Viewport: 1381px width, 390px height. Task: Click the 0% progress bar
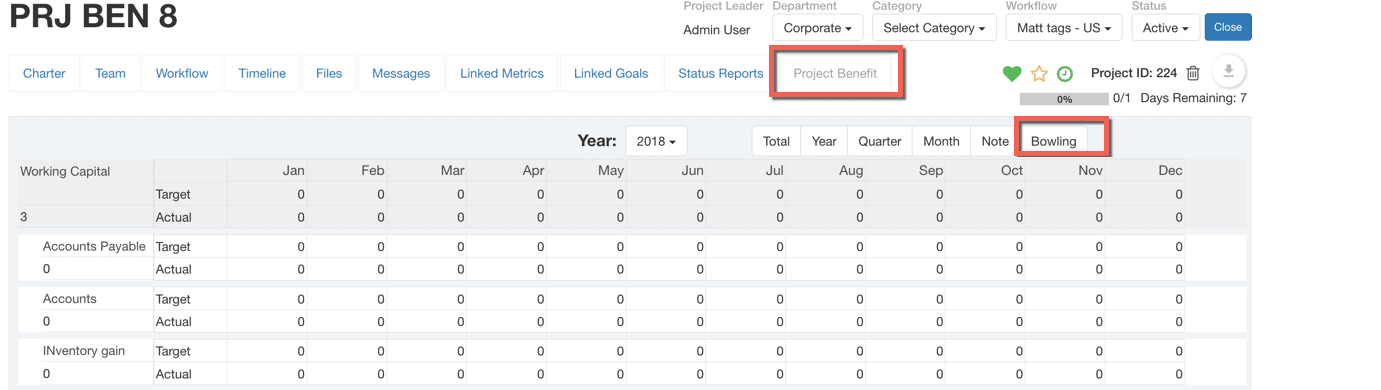[1064, 99]
